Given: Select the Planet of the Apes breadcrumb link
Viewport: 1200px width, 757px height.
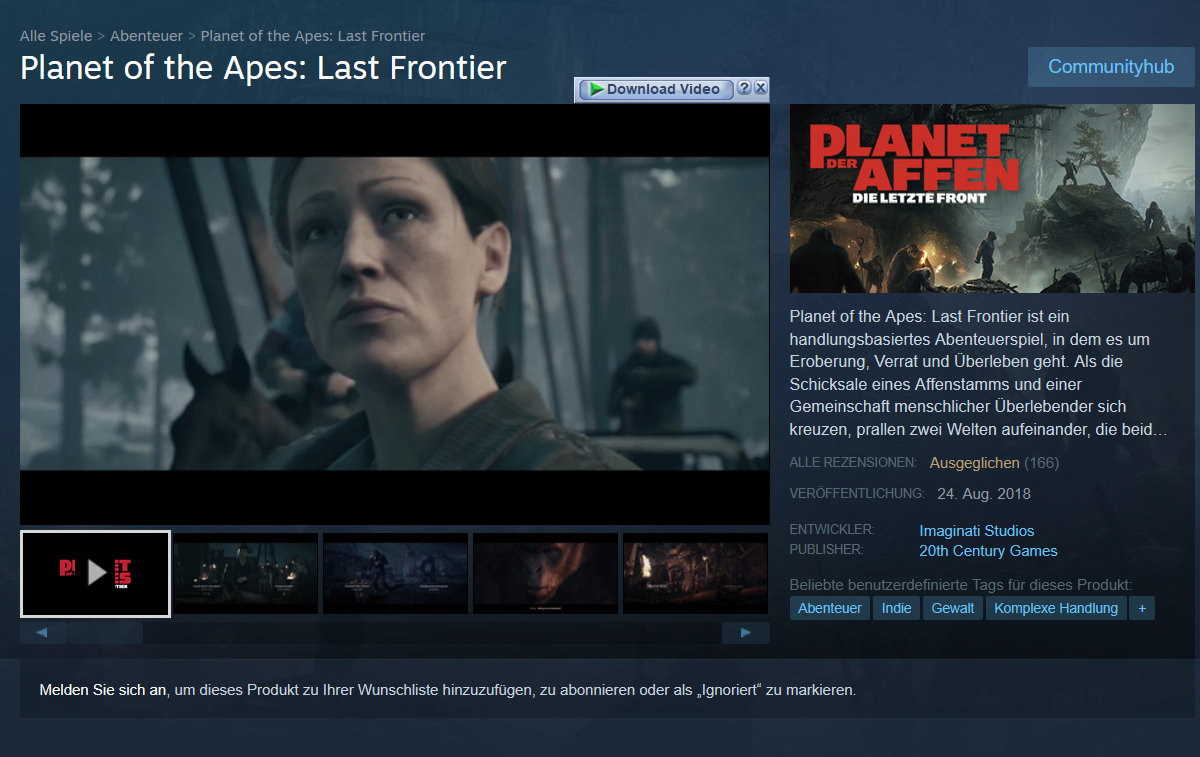Looking at the screenshot, I should [313, 36].
